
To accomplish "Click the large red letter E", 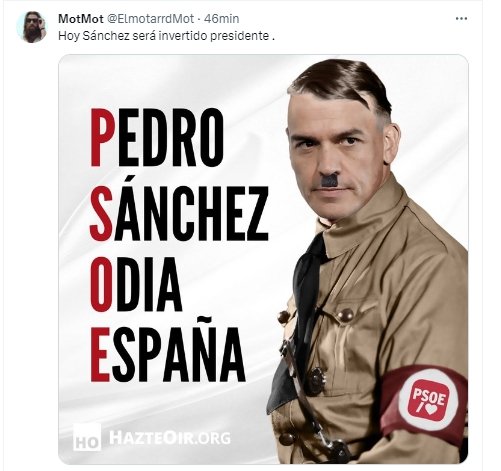I will pos(100,355).
